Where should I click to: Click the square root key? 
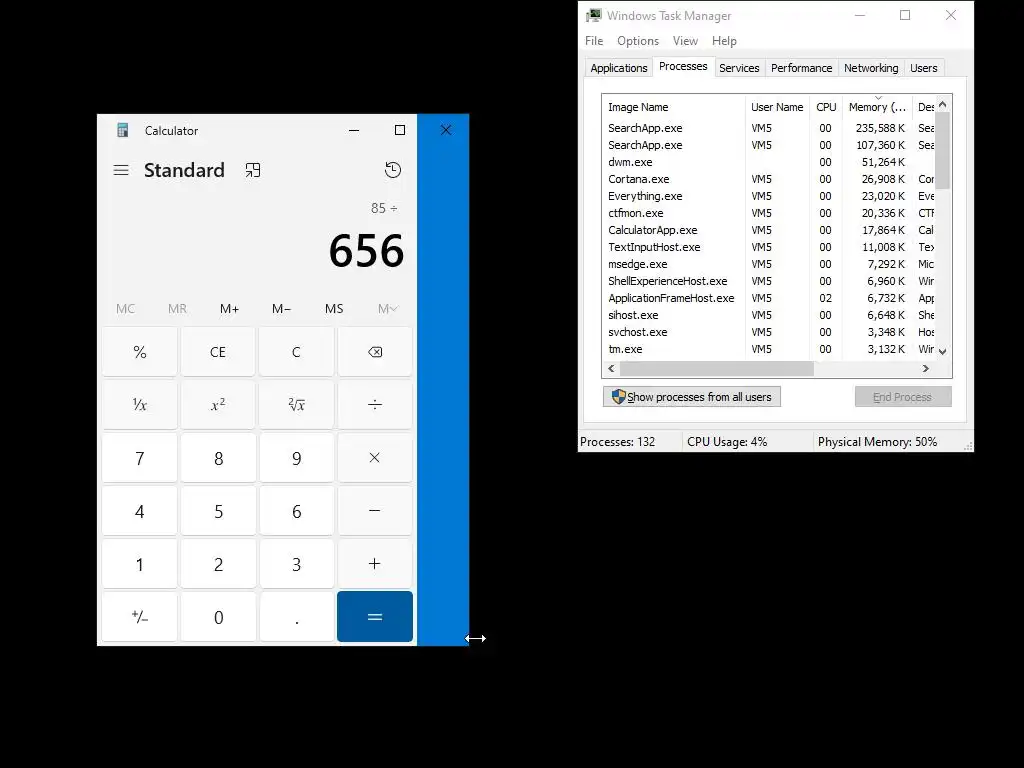click(x=296, y=405)
